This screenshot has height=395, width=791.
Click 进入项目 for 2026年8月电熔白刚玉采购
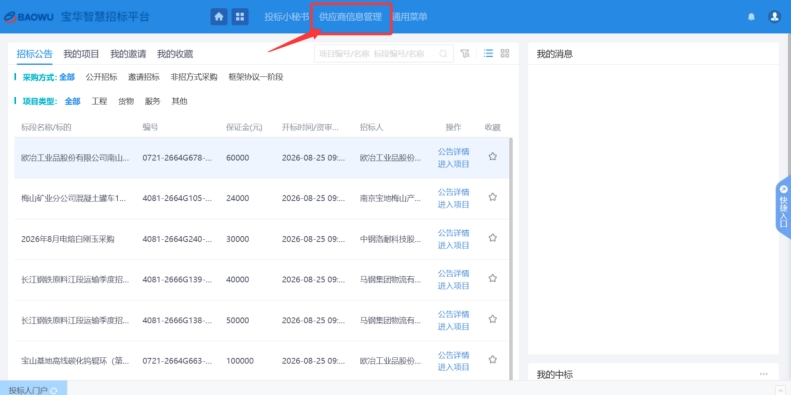coord(454,245)
